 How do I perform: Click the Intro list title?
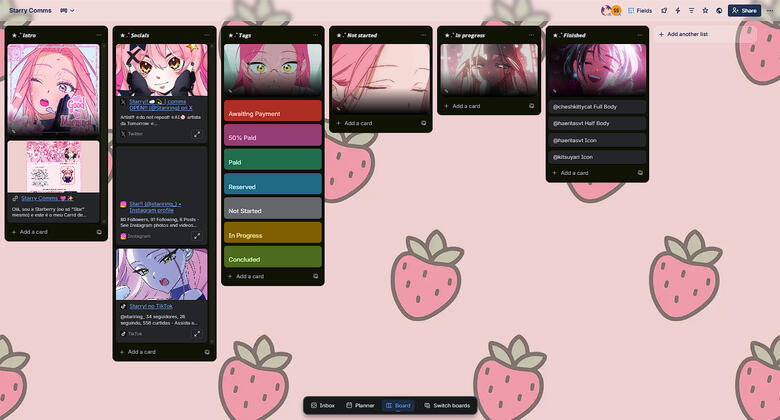coord(29,35)
